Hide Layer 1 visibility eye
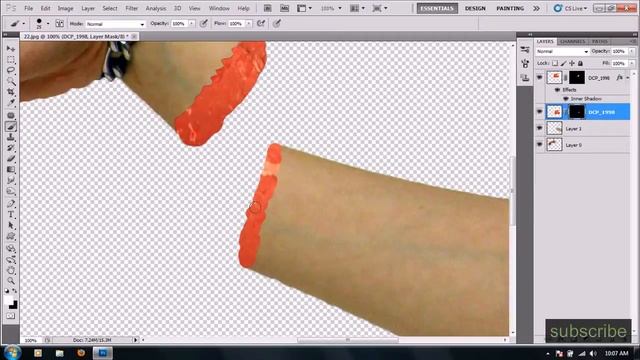This screenshot has height=360, width=640. click(540, 128)
